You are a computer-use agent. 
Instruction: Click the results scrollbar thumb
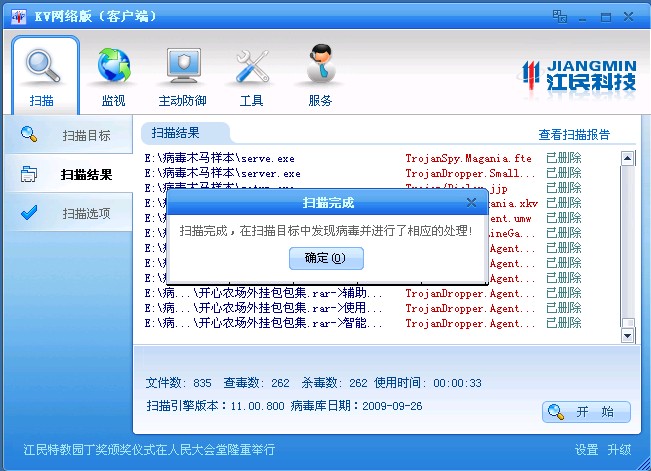(629, 323)
